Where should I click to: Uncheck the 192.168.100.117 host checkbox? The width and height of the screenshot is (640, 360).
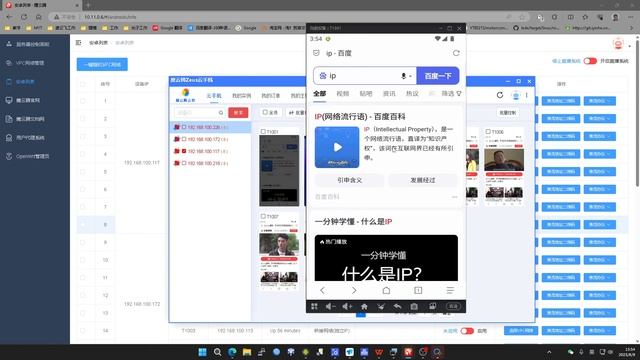(184, 151)
